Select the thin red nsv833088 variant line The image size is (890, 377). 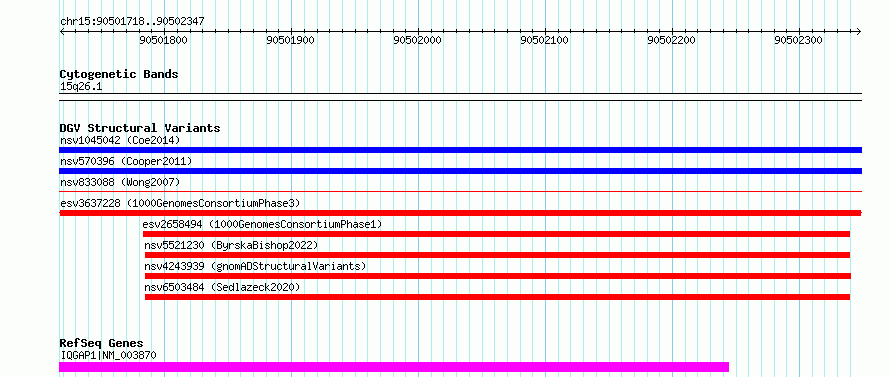point(460,192)
